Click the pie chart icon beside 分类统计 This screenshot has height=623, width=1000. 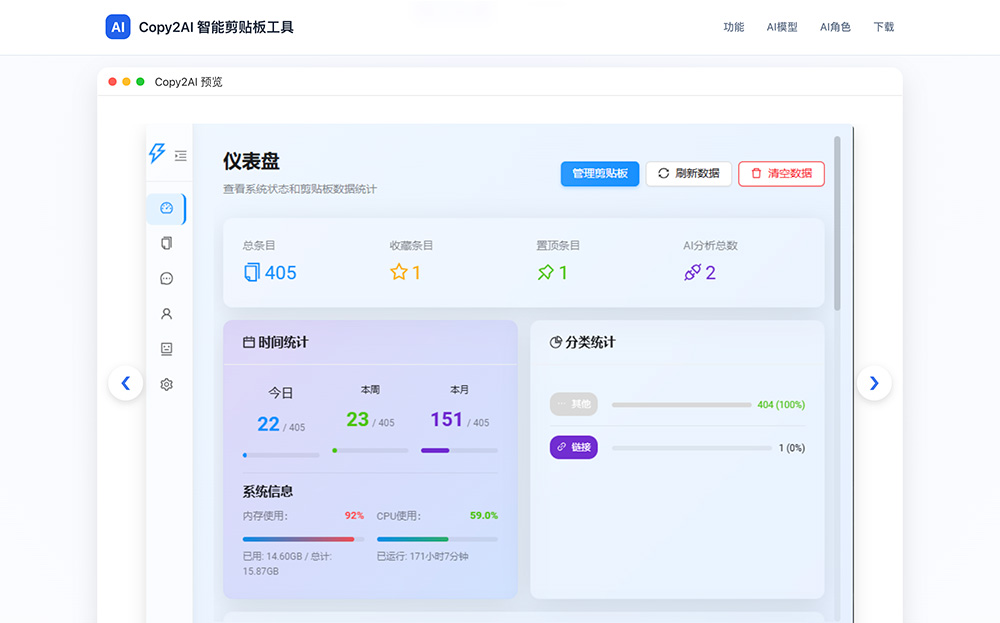pyautogui.click(x=556, y=342)
